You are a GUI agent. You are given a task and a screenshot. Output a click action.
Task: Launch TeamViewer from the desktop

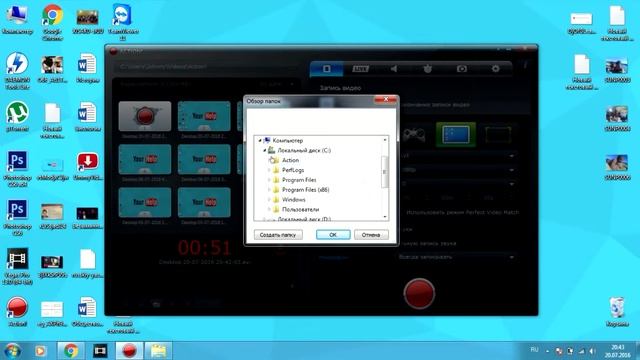click(x=122, y=22)
